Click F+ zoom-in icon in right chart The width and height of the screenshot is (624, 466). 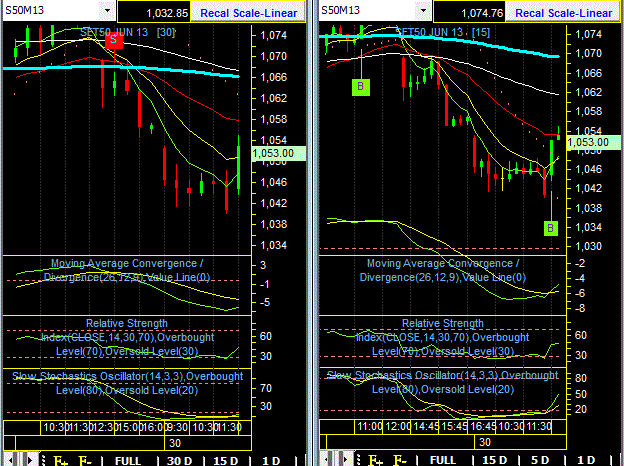376,460
